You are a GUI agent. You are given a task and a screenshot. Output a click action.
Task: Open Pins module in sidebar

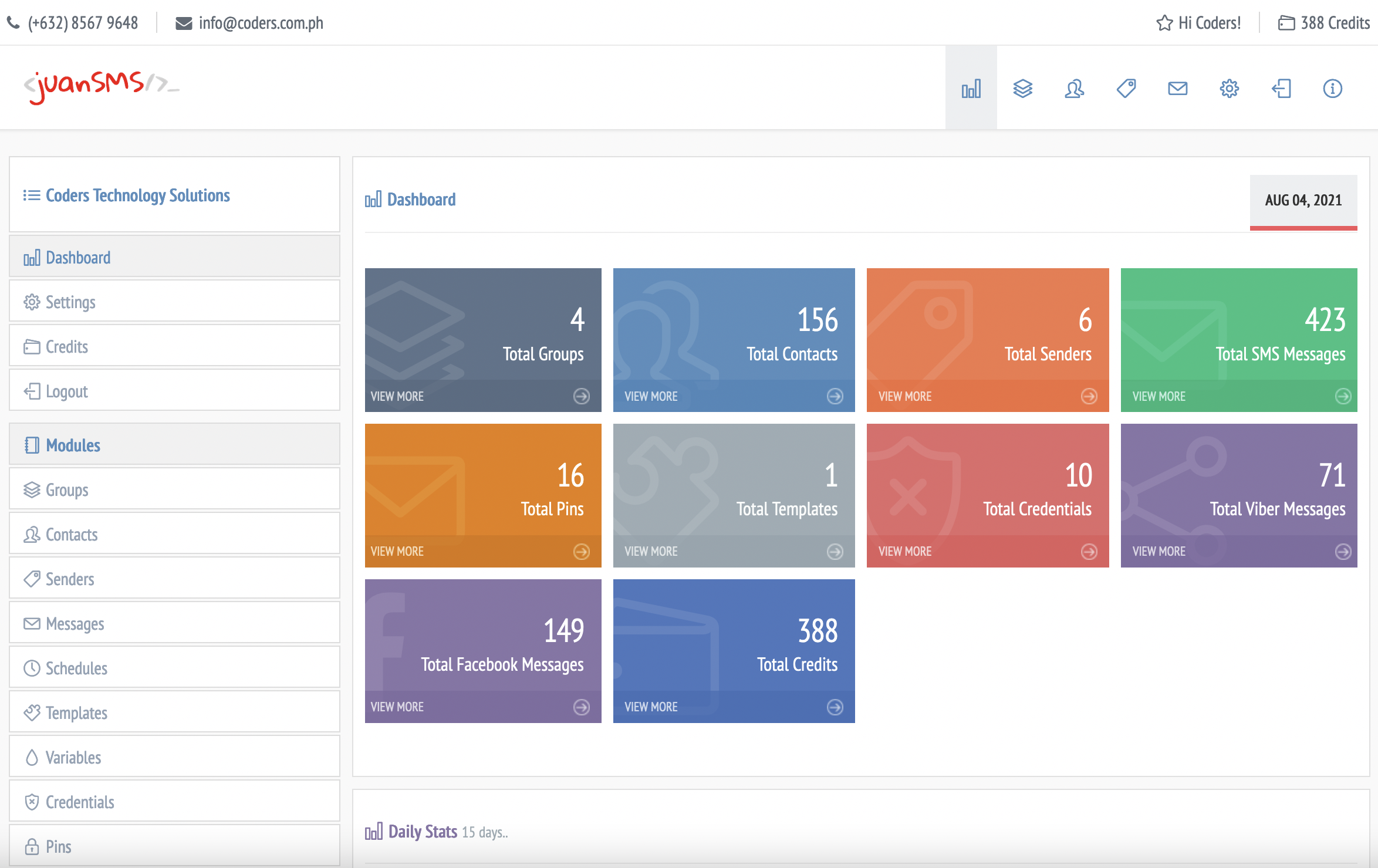point(174,846)
